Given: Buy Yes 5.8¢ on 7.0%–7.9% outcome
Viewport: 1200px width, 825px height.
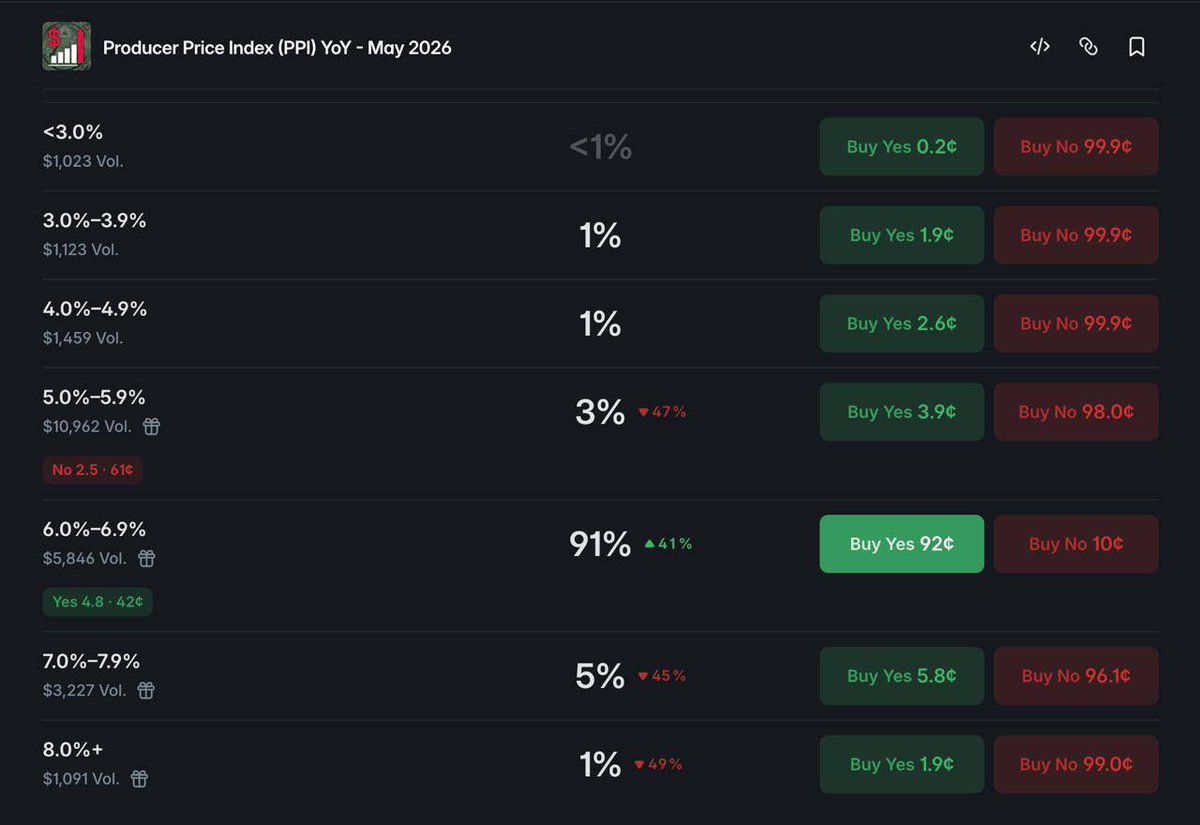Looking at the screenshot, I should pyautogui.click(x=902, y=676).
